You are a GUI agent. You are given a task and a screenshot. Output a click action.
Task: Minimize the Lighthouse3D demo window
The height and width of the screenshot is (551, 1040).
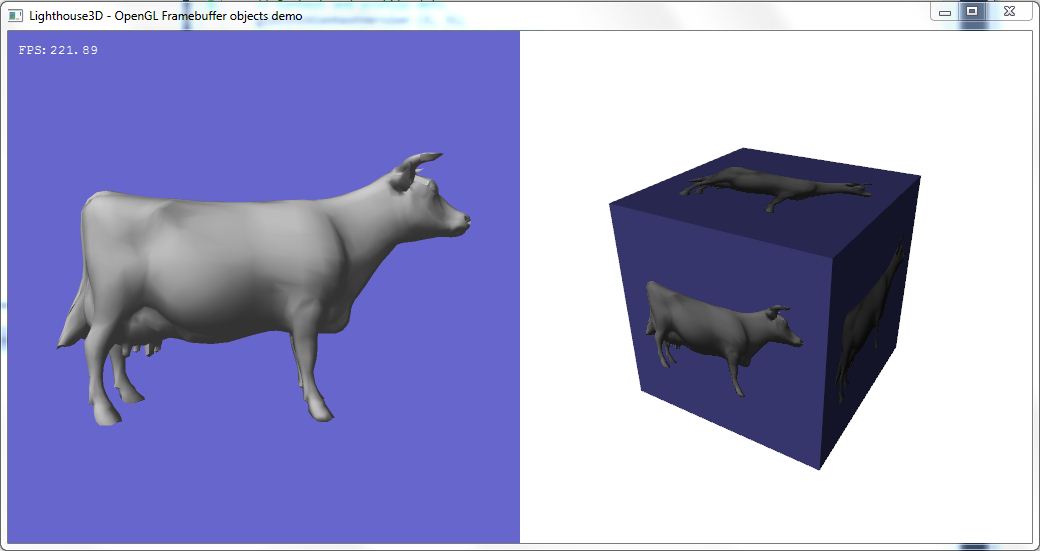pyautogui.click(x=945, y=12)
